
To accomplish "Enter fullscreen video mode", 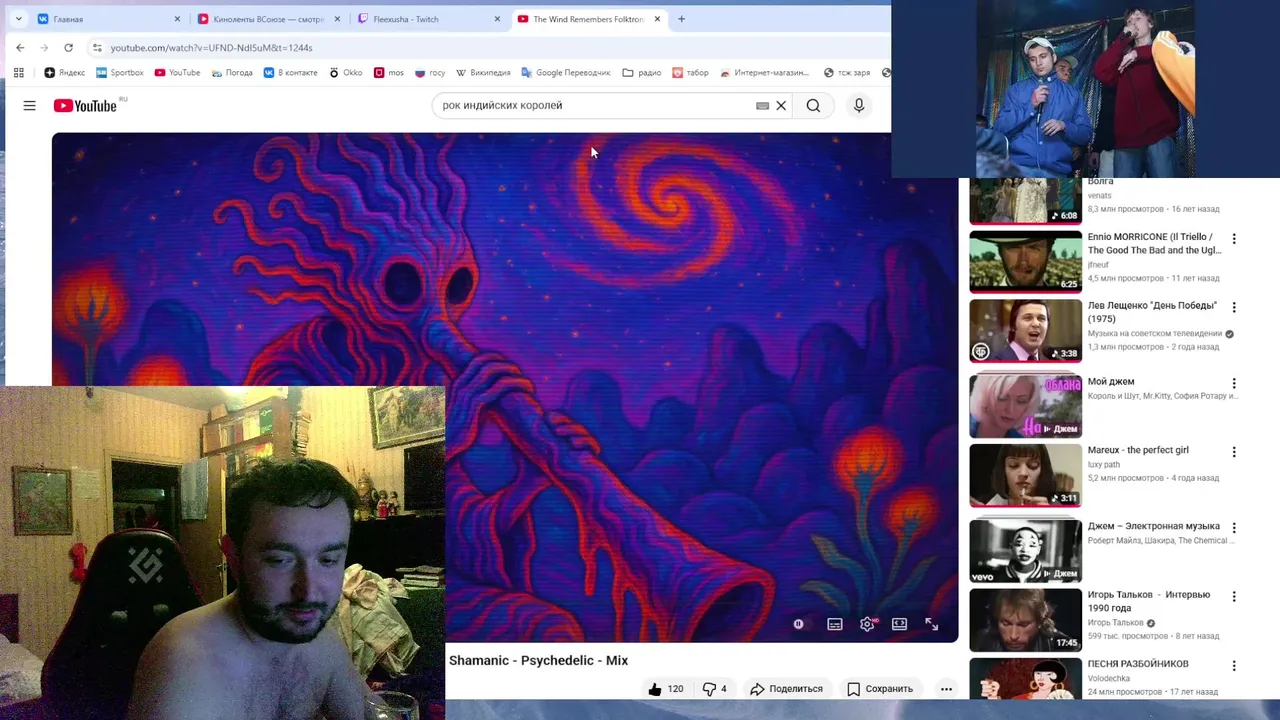I will [x=931, y=624].
